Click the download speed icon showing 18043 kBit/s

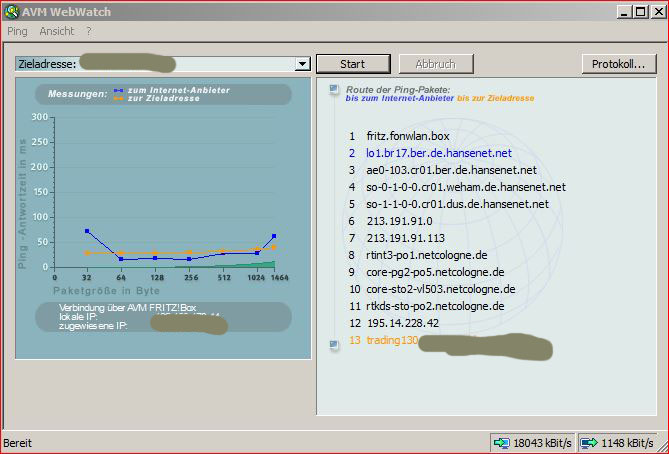click(501, 443)
